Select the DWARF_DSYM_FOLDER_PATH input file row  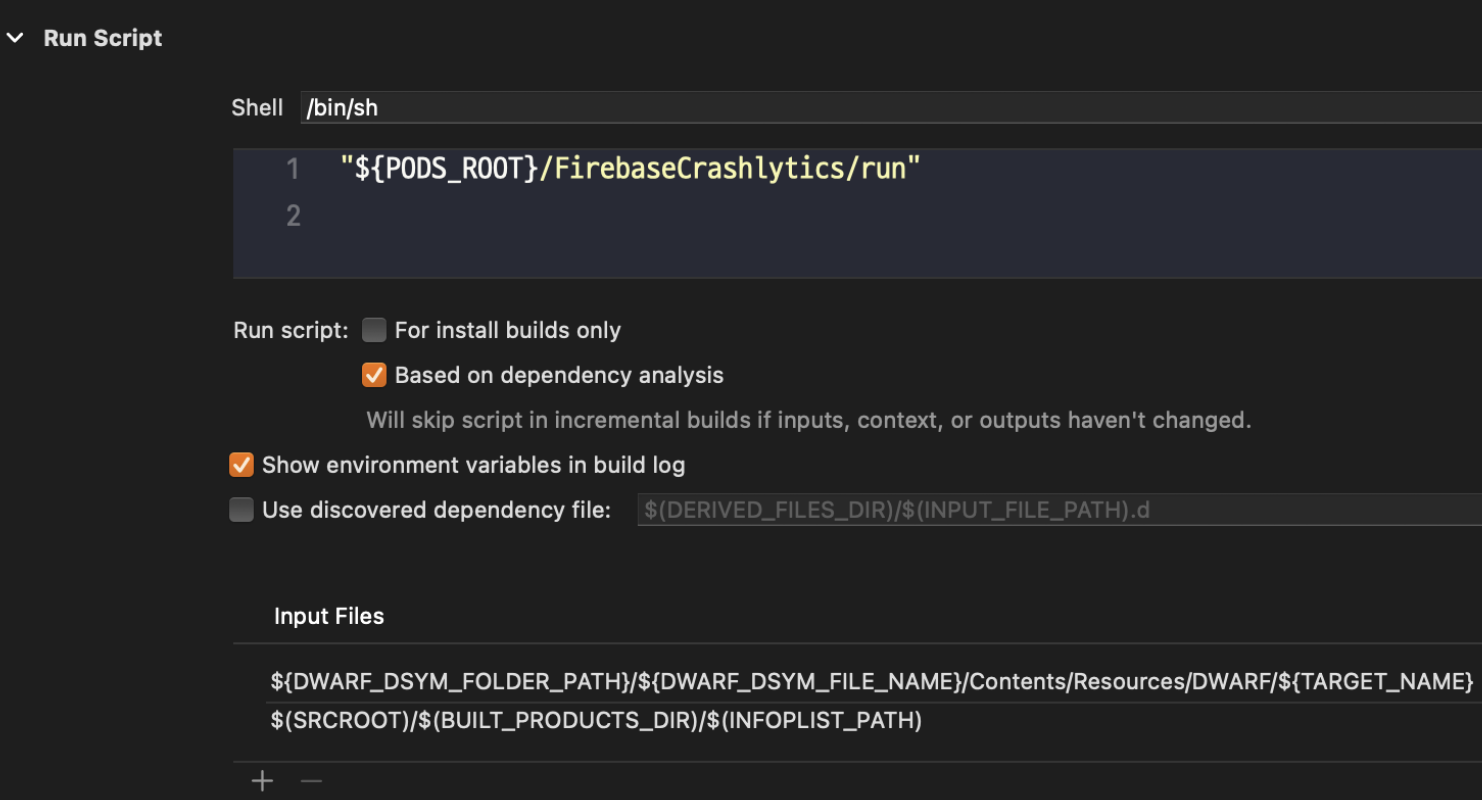coord(872,682)
